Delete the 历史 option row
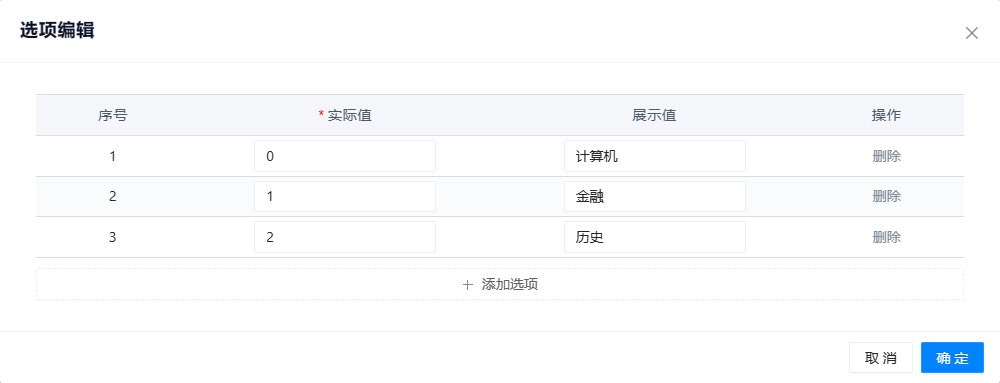This screenshot has width=1000, height=383. [x=886, y=237]
